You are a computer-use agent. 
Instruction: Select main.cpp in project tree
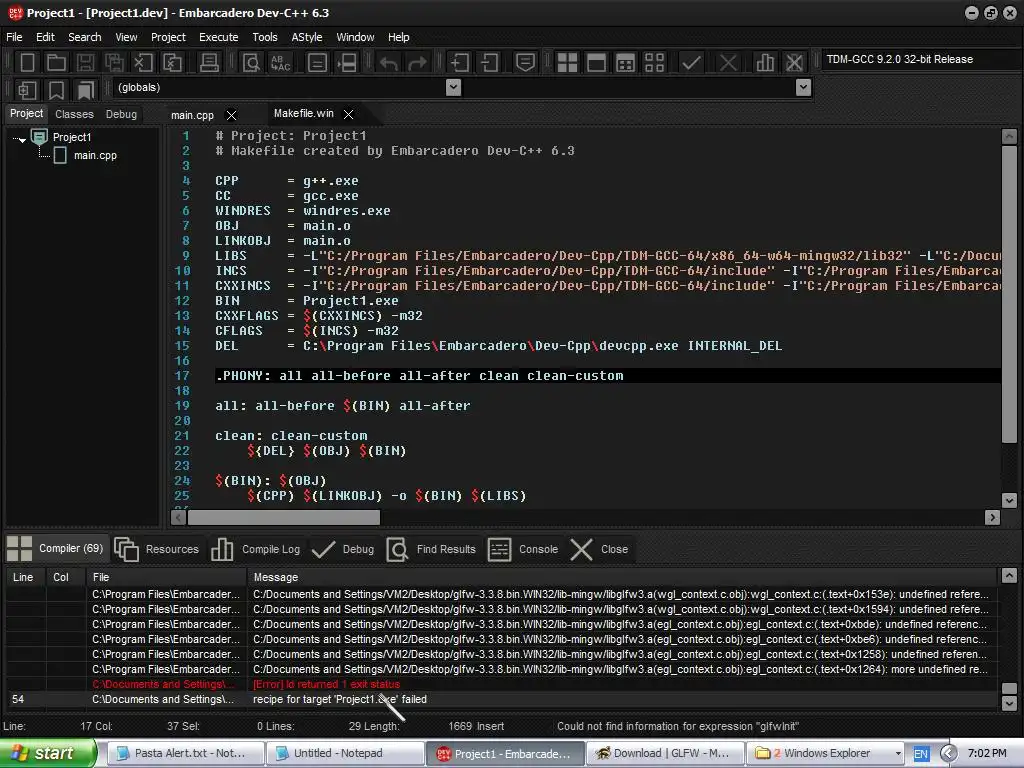tap(95, 155)
